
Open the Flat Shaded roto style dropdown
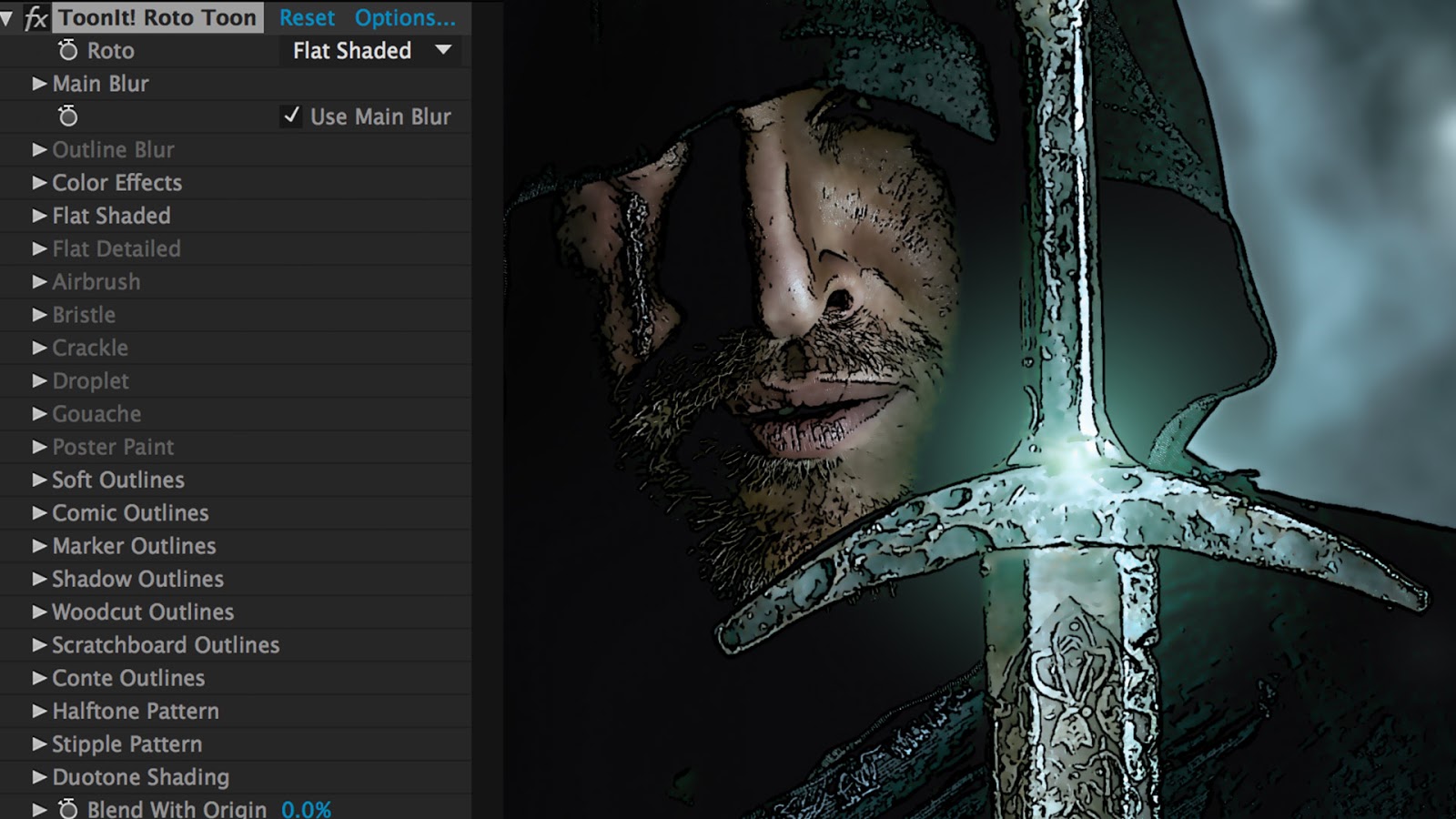pos(369,51)
